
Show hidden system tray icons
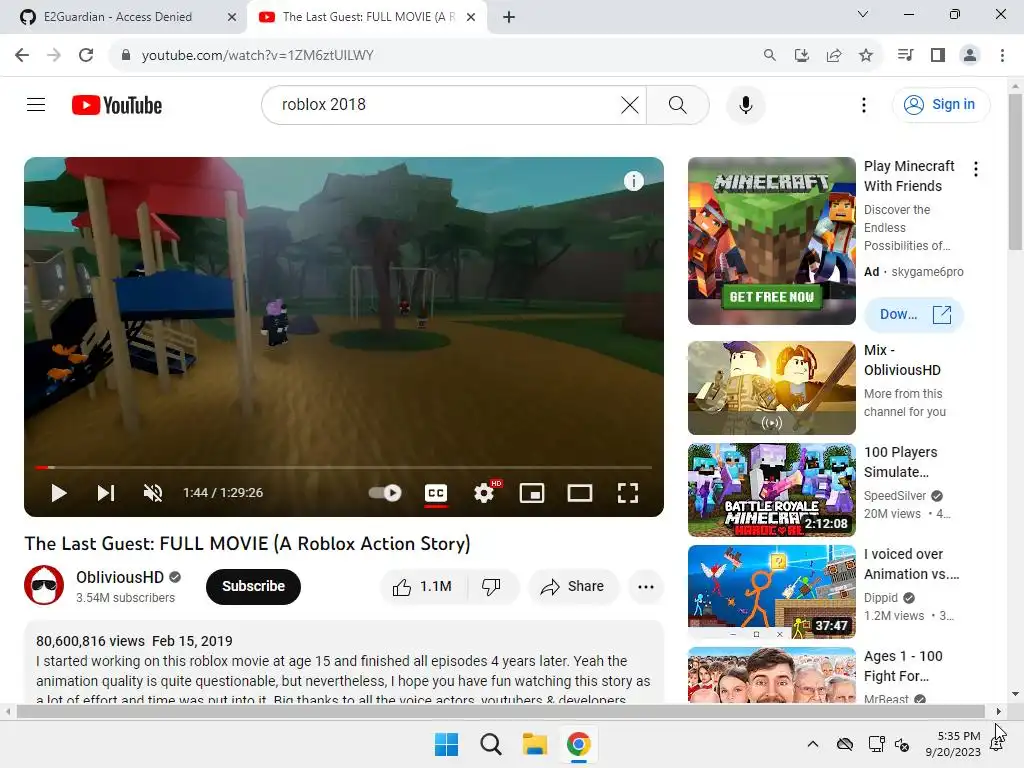point(812,744)
